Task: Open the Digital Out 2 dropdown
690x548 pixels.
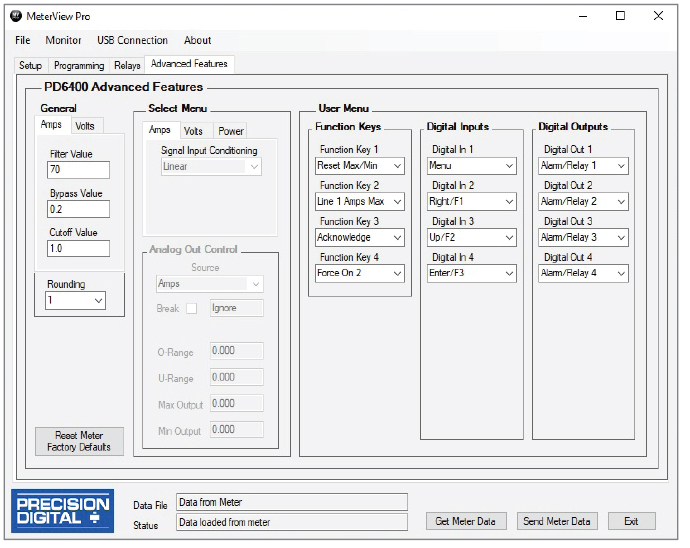Action: (x=584, y=202)
